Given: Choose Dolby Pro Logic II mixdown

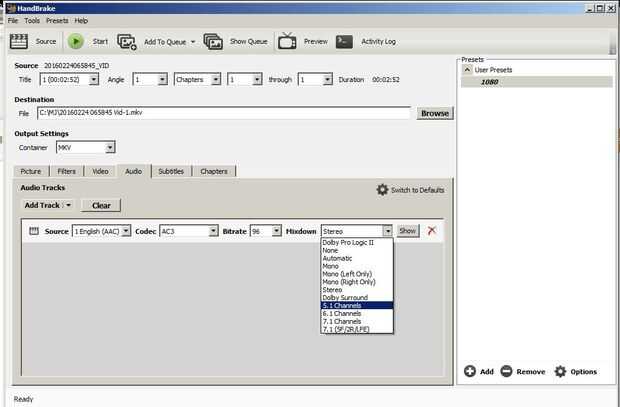Looking at the screenshot, I should pyautogui.click(x=357, y=242).
